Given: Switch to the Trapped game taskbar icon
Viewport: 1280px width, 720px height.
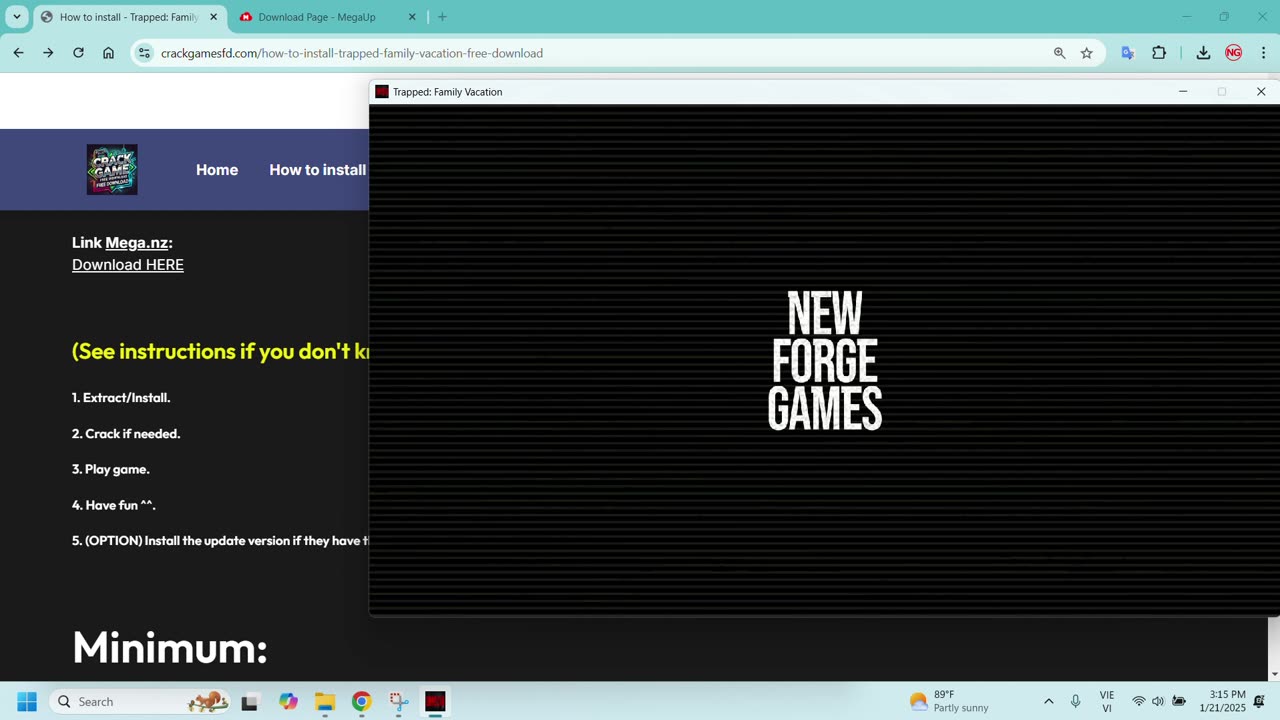Looking at the screenshot, I should 435,701.
